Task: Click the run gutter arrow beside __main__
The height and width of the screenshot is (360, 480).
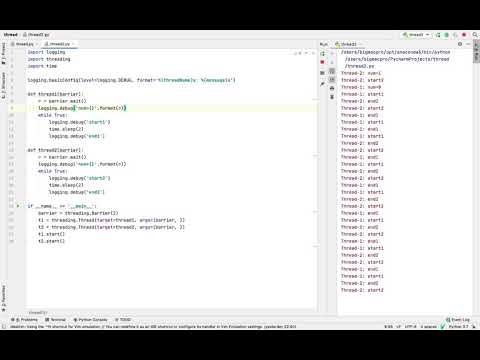Action: [x=18, y=206]
